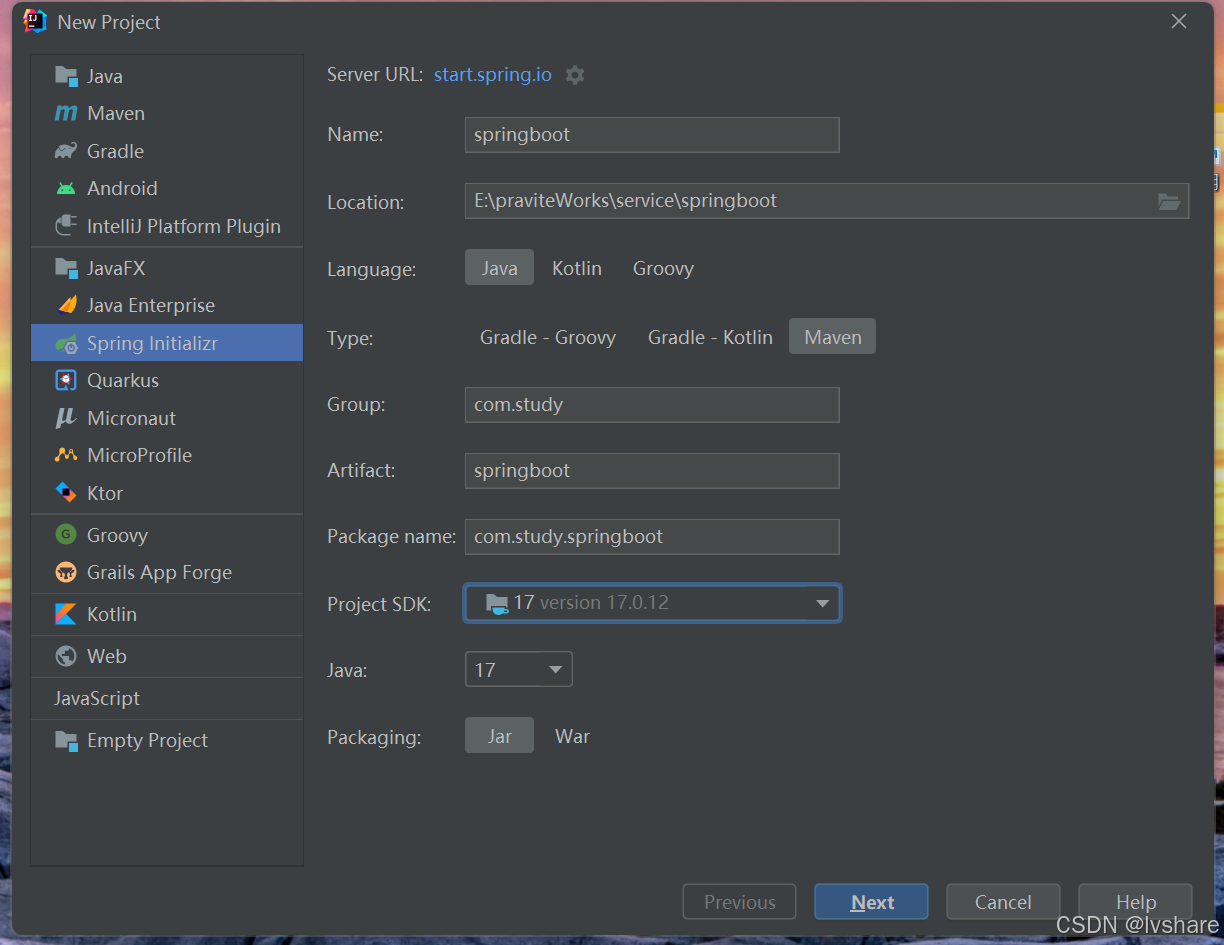
Task: Click the Quarkus logo icon
Action: tap(66, 380)
